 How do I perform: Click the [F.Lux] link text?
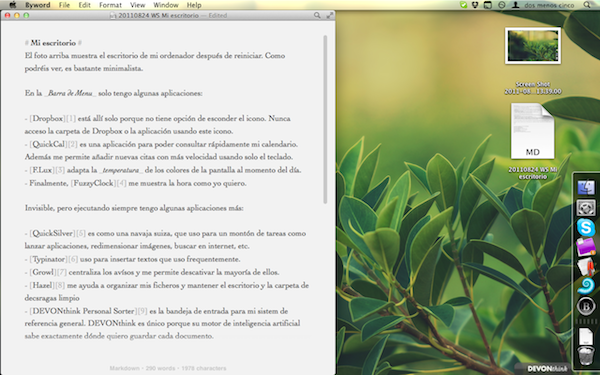(42, 170)
